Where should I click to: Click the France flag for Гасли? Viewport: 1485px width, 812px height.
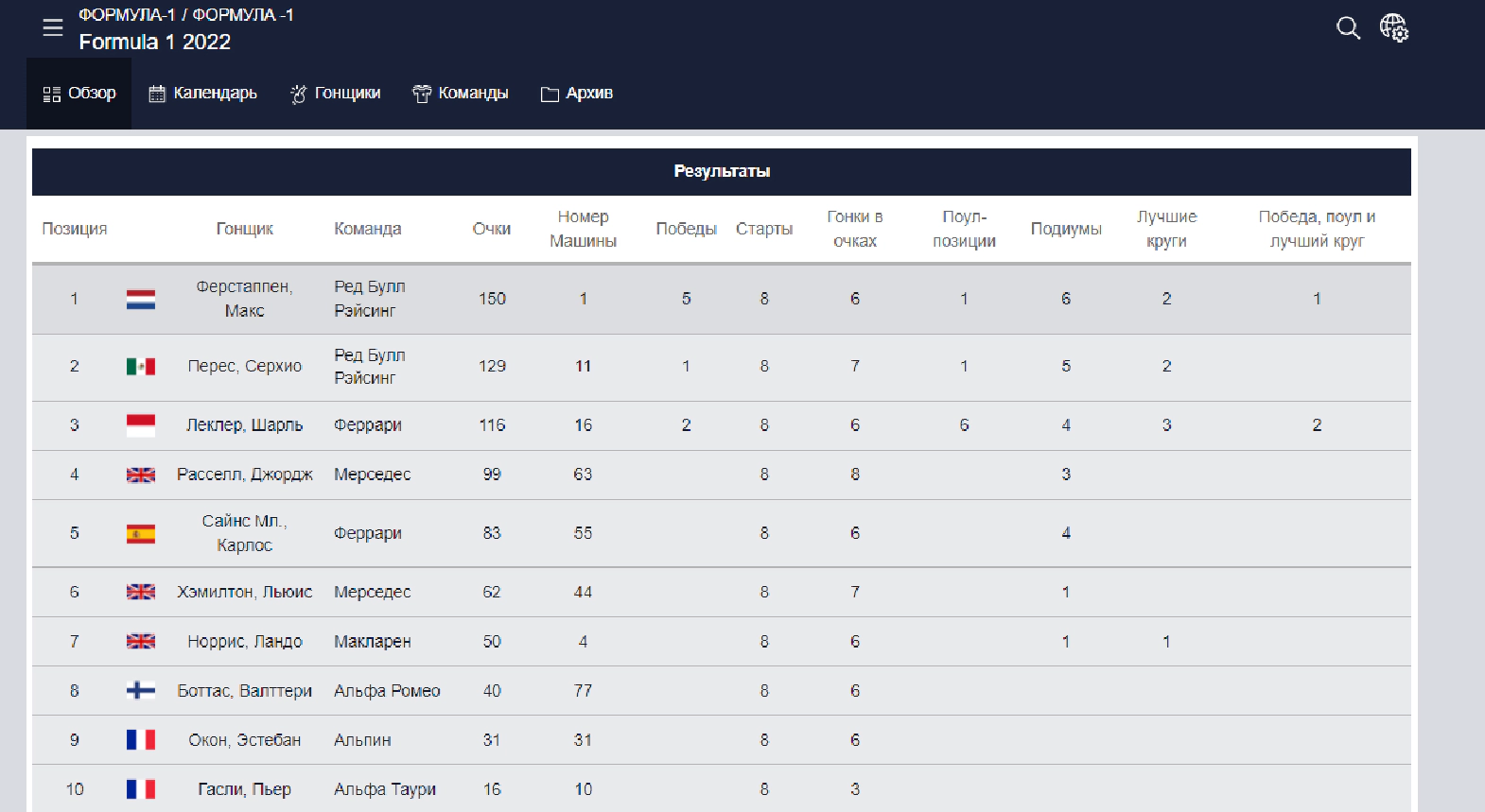pos(141,789)
